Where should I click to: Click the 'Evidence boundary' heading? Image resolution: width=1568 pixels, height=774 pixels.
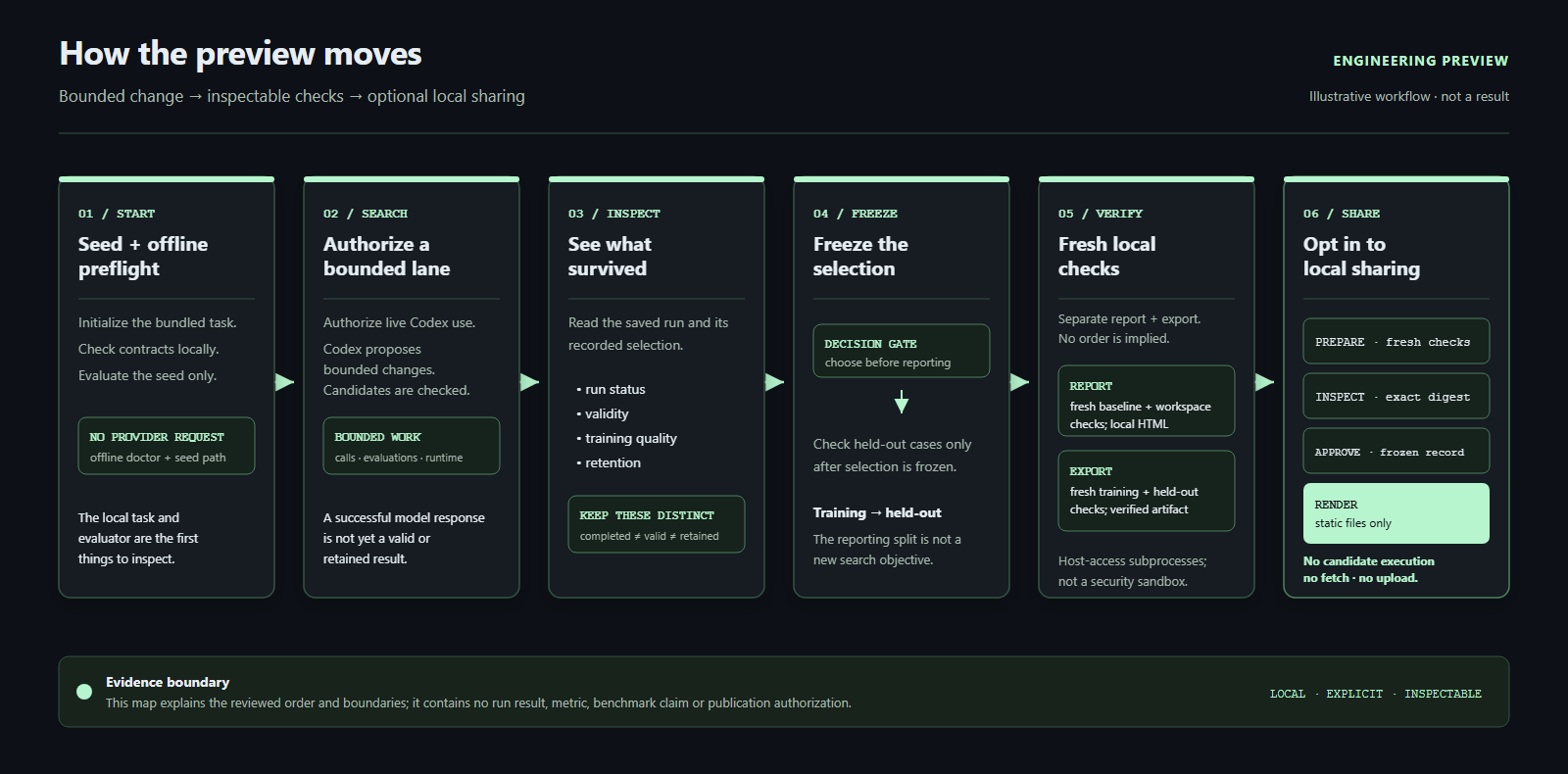[x=168, y=682]
